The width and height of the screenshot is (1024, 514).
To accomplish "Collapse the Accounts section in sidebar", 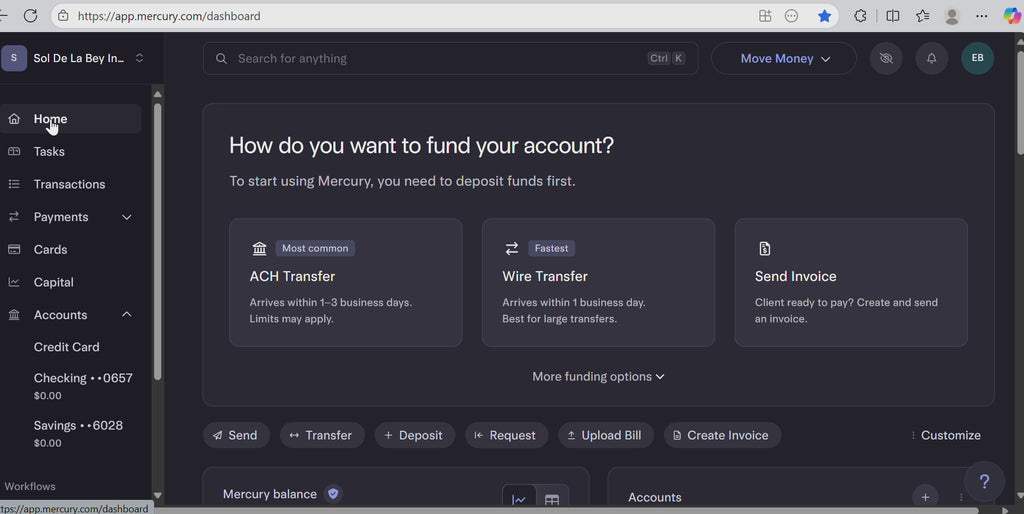I will click(x=127, y=315).
